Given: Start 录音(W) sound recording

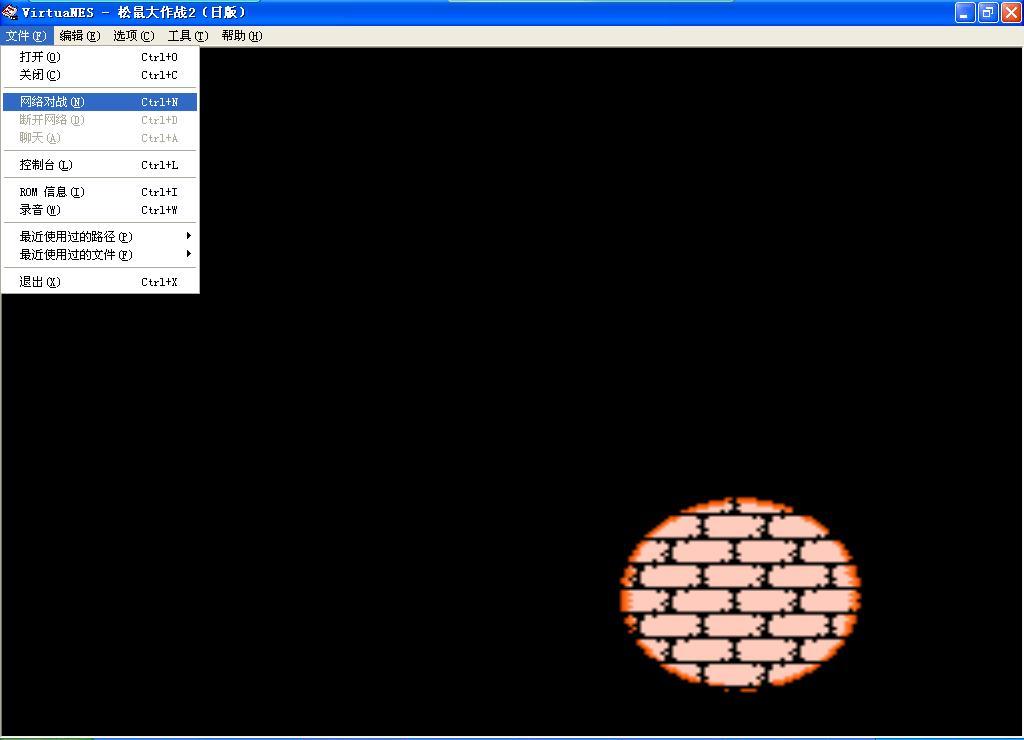Looking at the screenshot, I should pos(100,210).
